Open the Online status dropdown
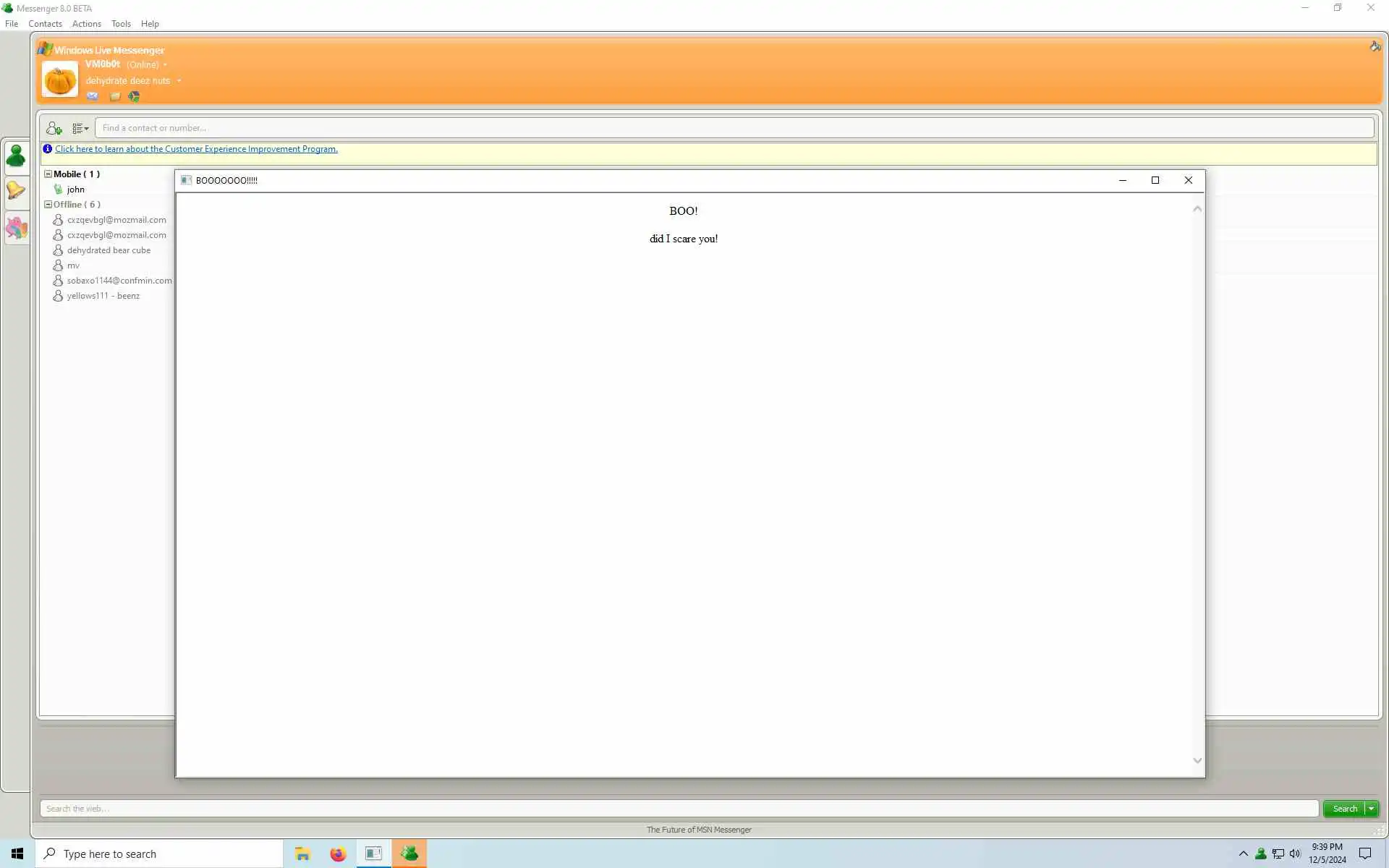 coord(165,65)
